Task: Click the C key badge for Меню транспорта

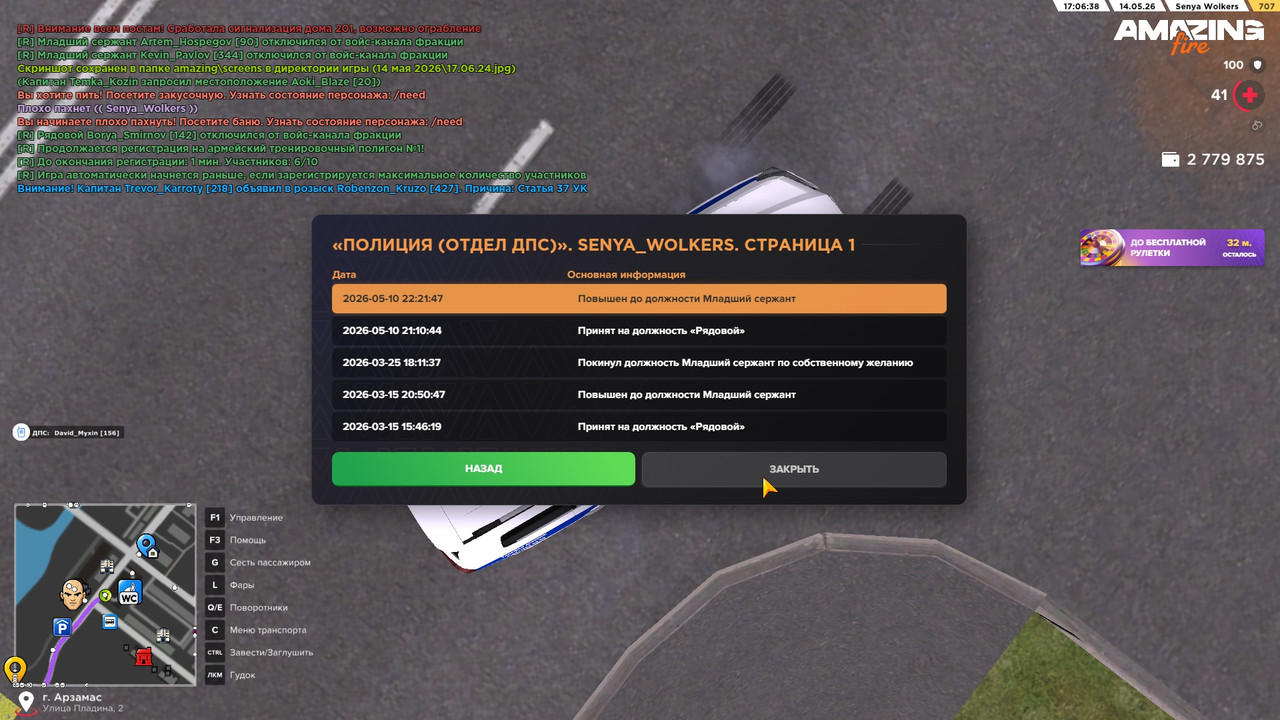Action: [215, 630]
